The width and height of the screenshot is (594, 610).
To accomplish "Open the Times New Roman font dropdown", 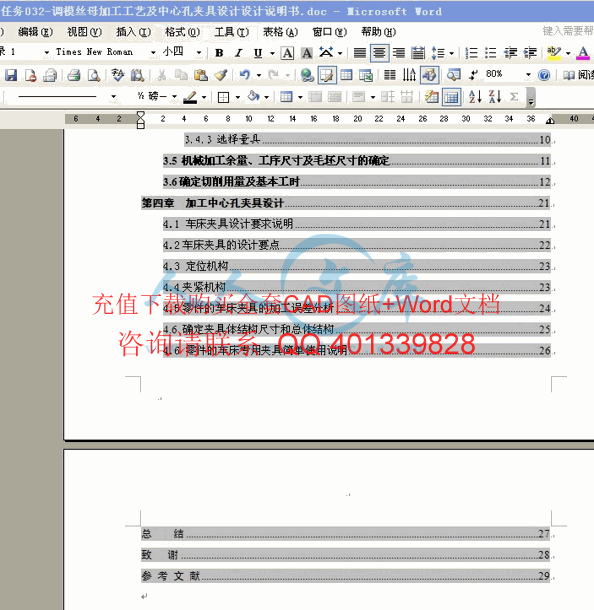I will [x=153, y=53].
